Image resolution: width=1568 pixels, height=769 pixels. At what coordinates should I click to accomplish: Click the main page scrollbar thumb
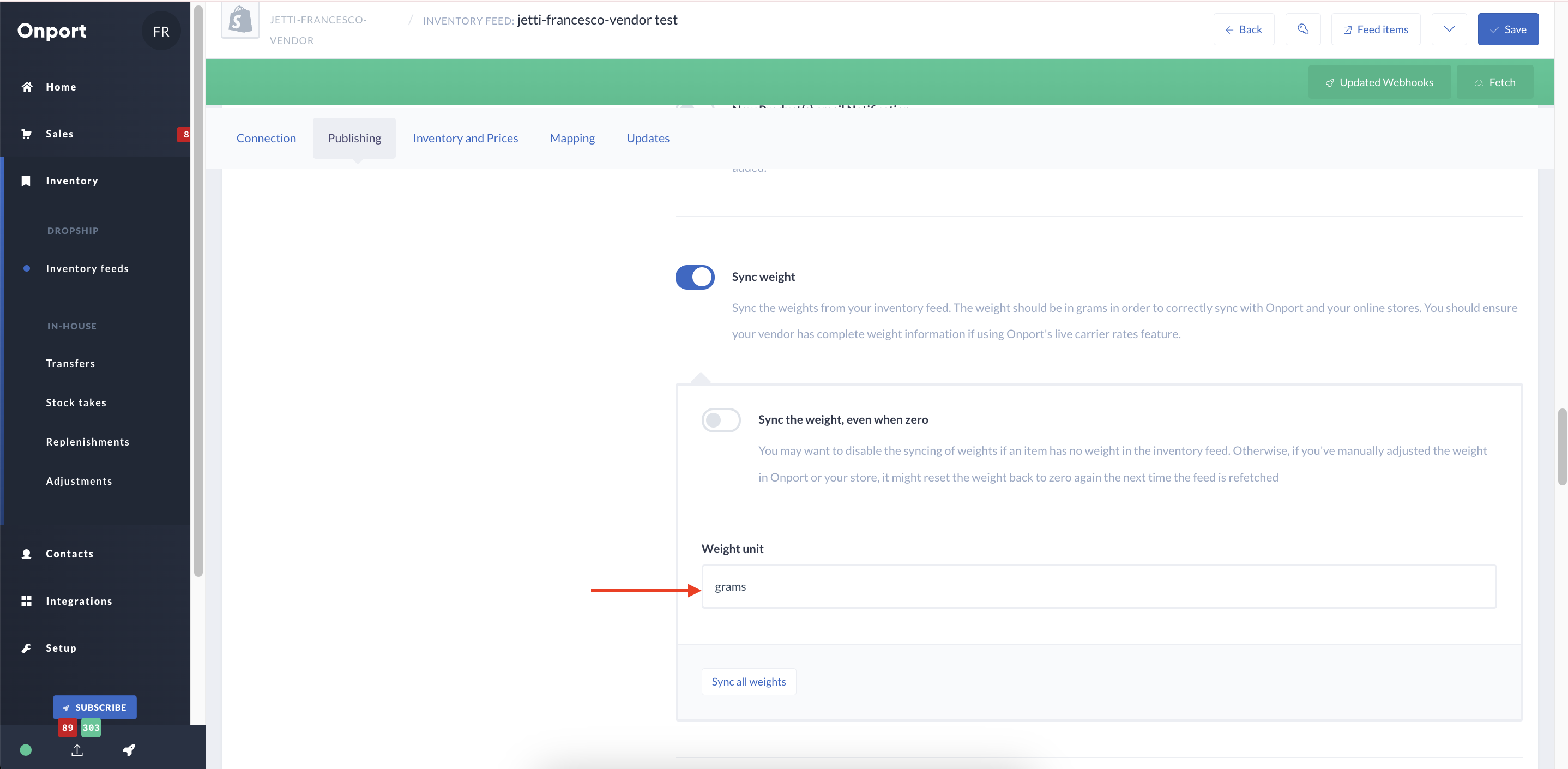tap(1562, 447)
